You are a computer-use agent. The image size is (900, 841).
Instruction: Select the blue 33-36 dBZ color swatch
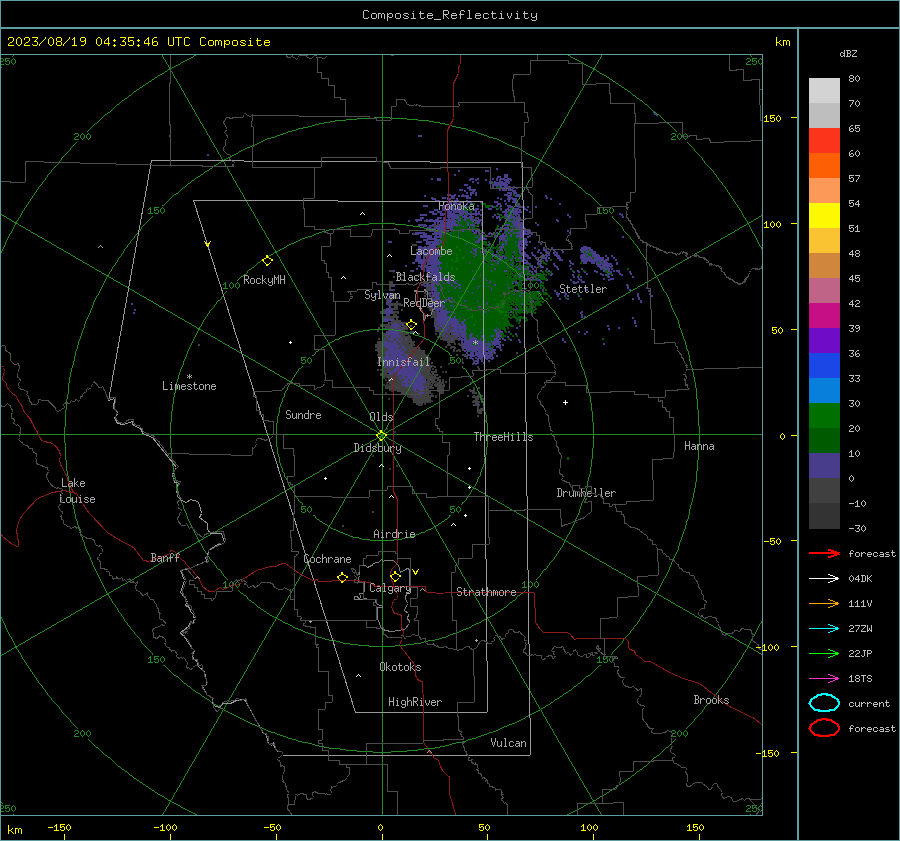point(824,366)
